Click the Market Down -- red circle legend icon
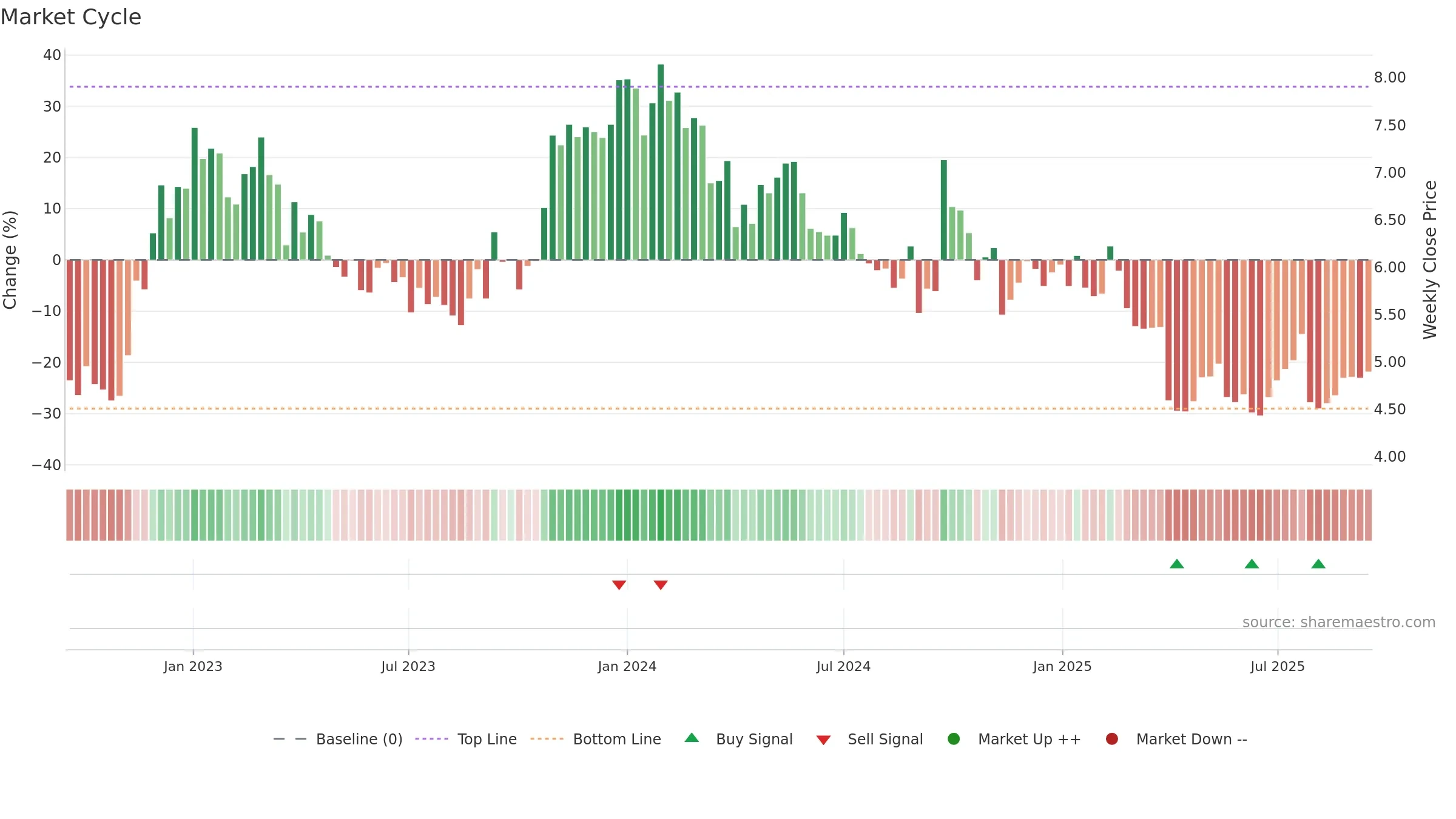This screenshot has height=819, width=1456. coord(1112,739)
